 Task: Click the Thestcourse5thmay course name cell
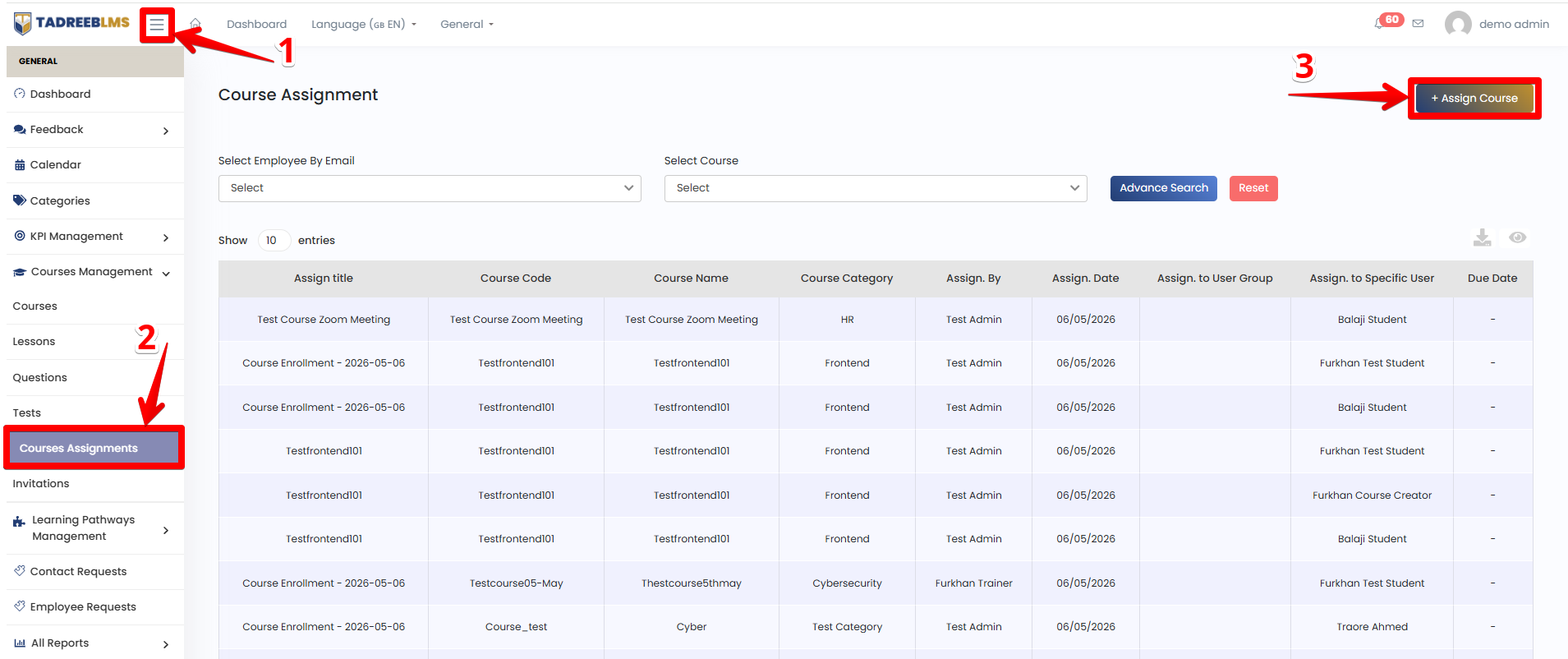pos(691,583)
